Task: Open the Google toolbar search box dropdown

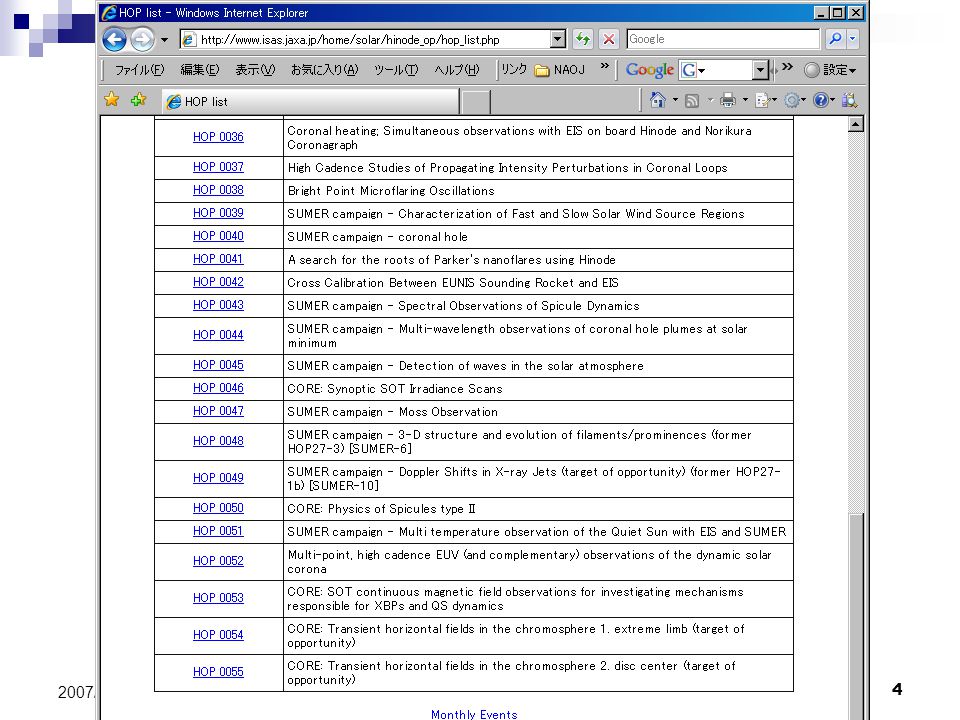Action: [x=760, y=70]
